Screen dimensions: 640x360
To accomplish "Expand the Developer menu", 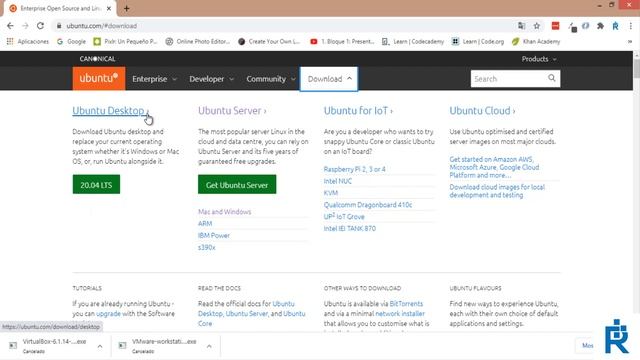I will click(211, 79).
